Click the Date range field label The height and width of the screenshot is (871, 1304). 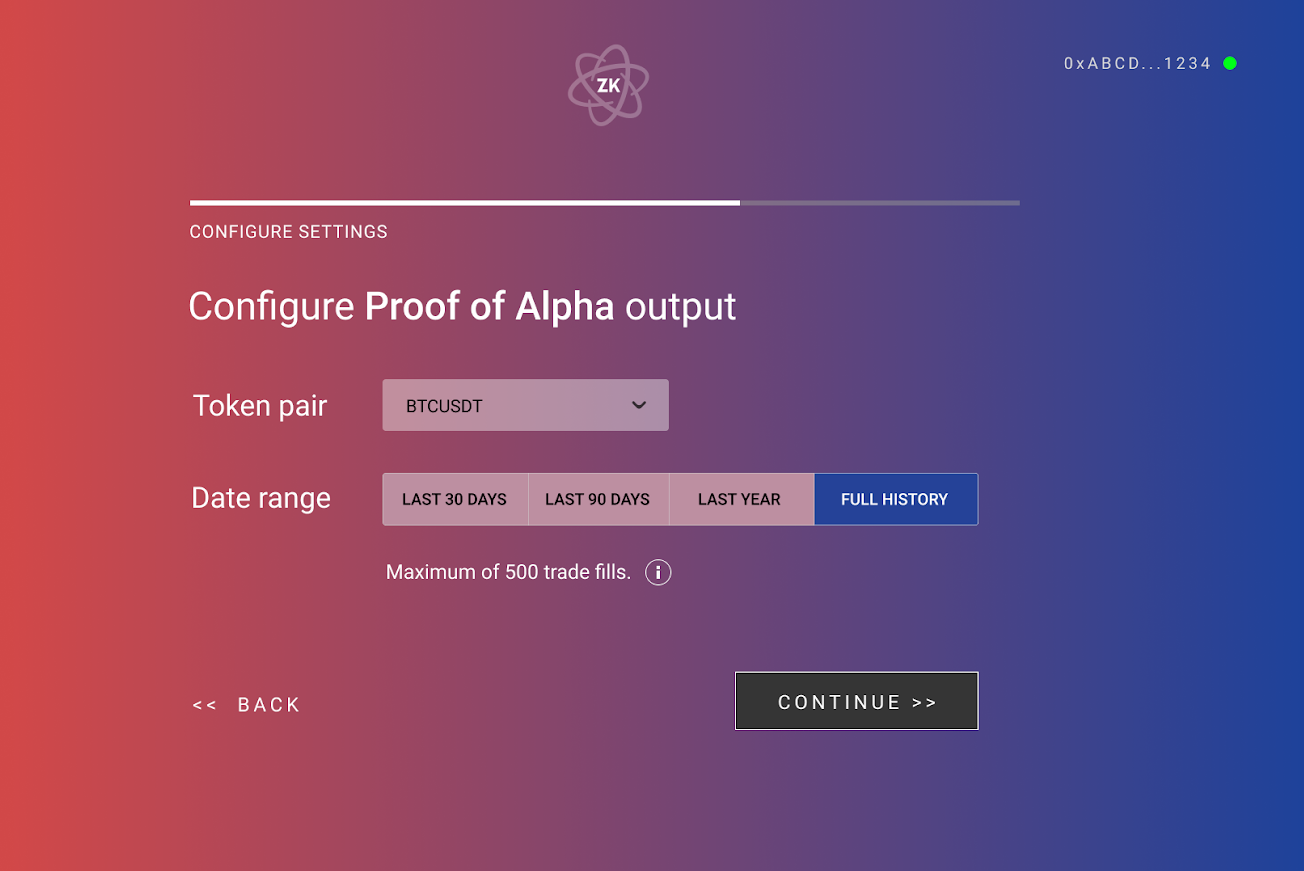tap(261, 497)
